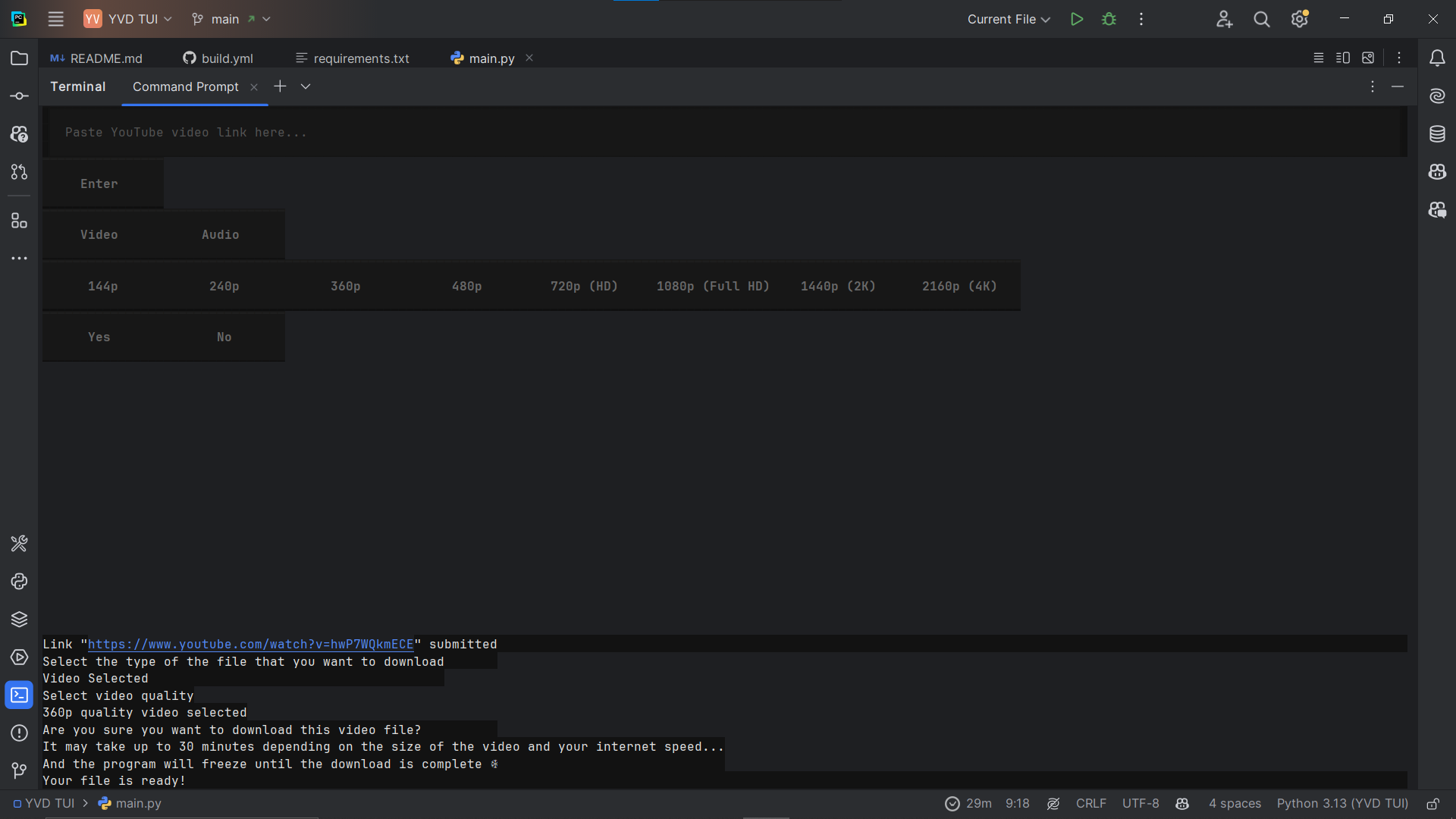1456x819 pixels.
Task: Expand the YVD TUI project dropdown
Action: 128,19
